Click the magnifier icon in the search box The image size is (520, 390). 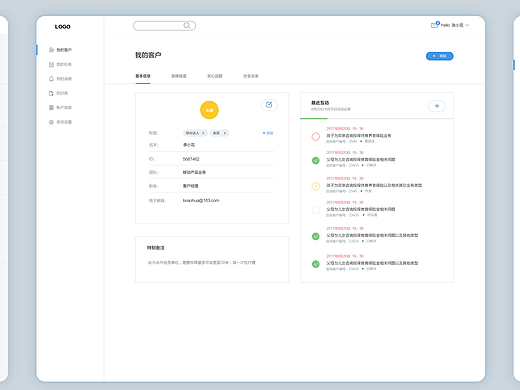pos(187,25)
